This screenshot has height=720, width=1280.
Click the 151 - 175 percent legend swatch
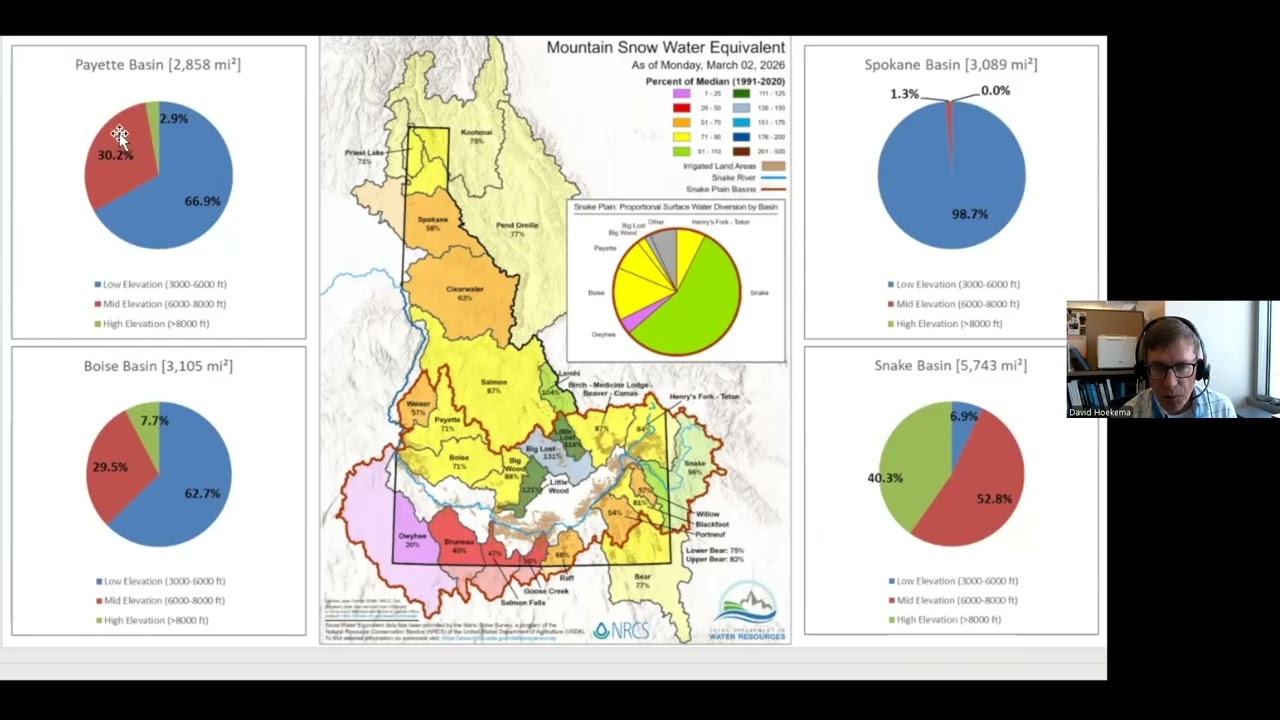pos(741,122)
